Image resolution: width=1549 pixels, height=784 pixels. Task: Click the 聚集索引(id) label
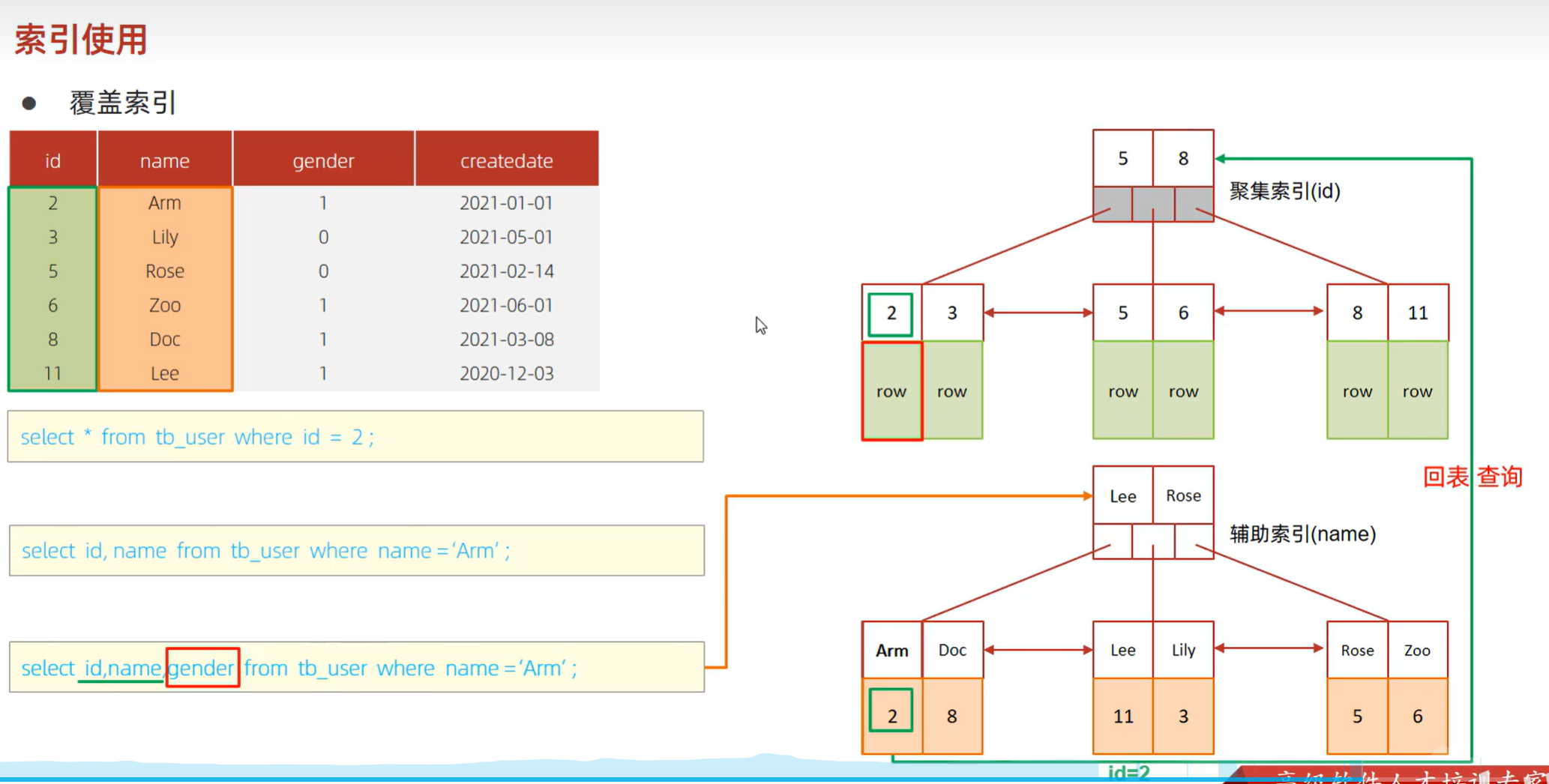coord(1285,190)
